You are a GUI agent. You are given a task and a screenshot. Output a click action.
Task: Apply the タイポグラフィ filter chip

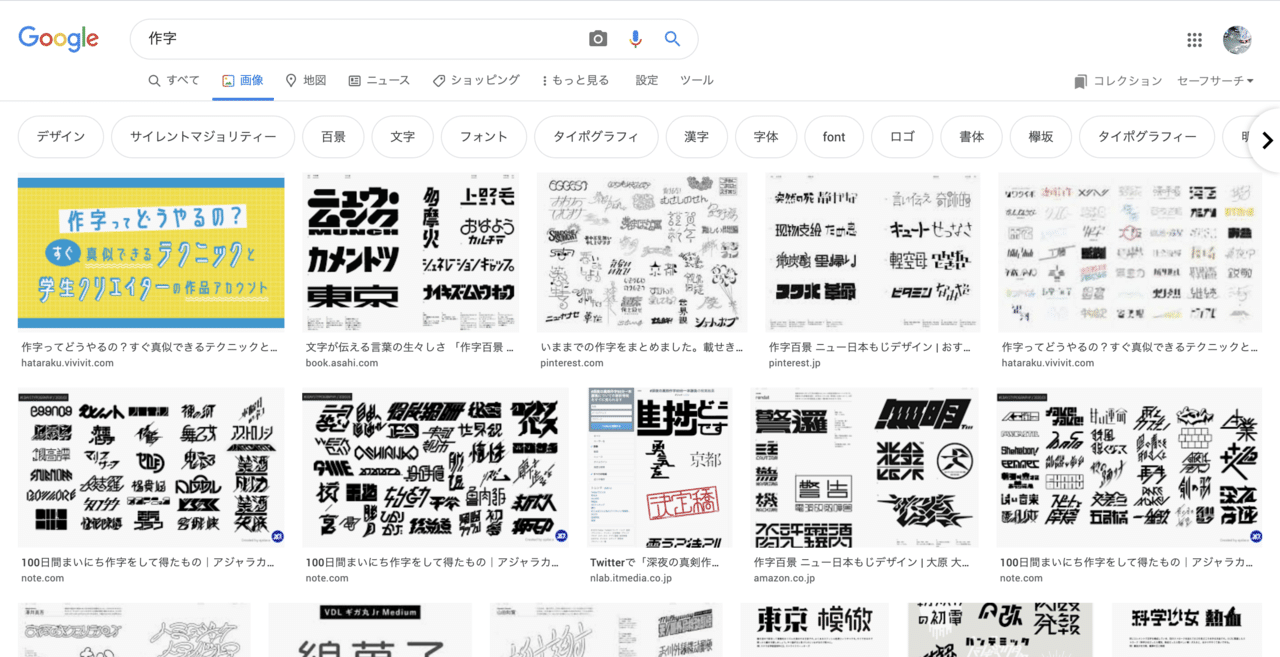(x=596, y=137)
